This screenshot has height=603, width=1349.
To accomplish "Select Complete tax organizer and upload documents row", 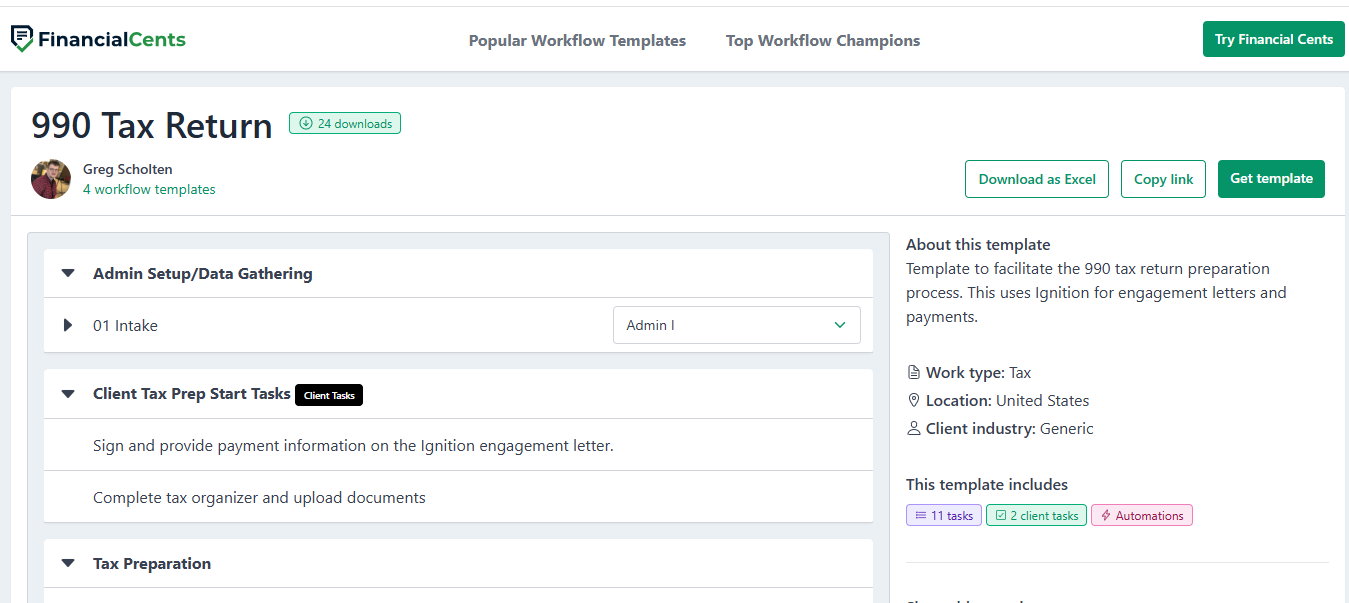I will 458,497.
